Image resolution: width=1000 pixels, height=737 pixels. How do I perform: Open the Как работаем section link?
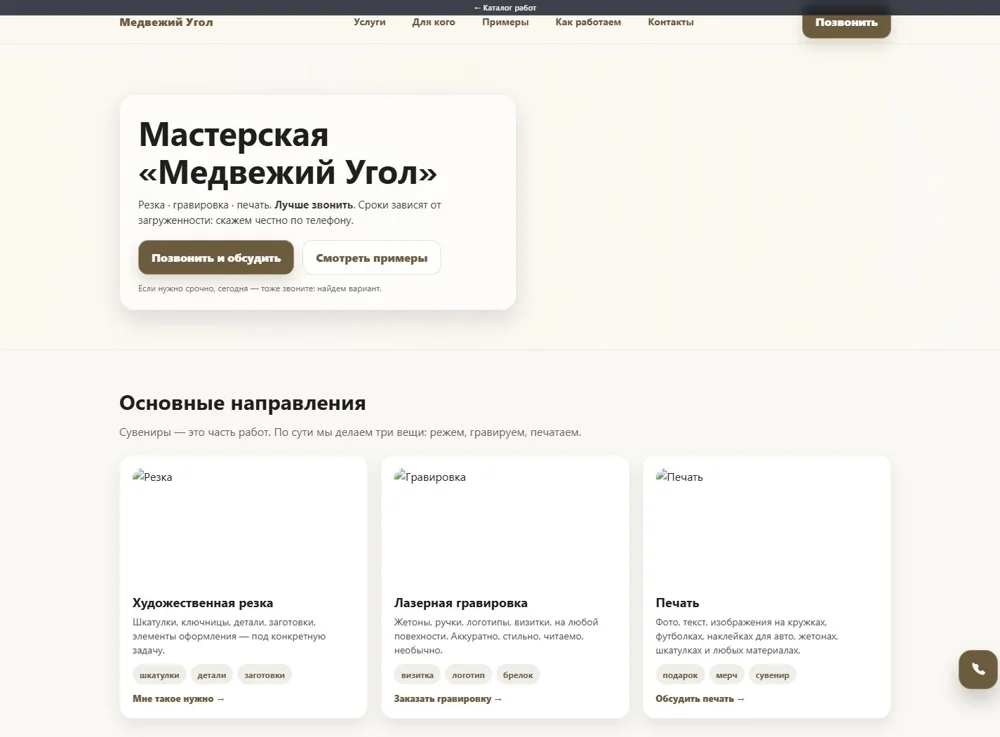[x=588, y=22]
